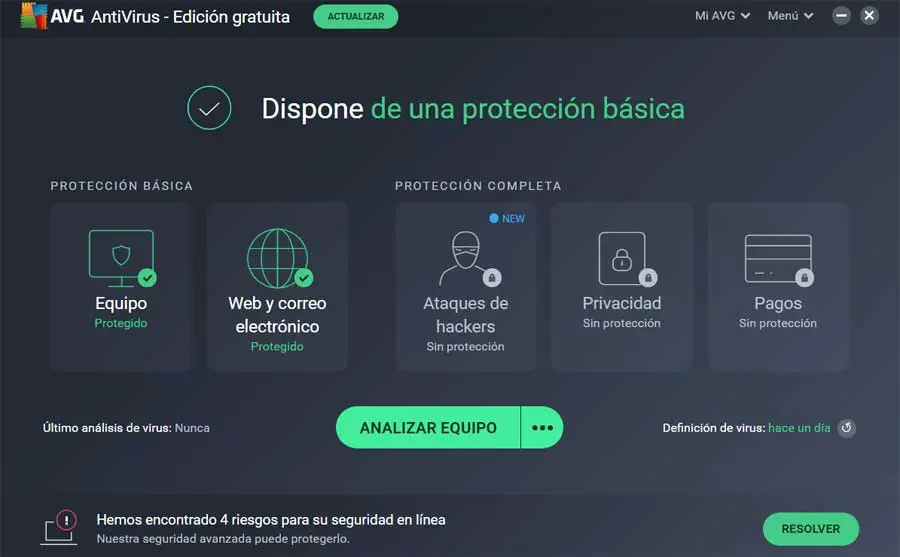Click the ACTUALIZAR upgrade button
The height and width of the screenshot is (557, 900).
click(356, 17)
